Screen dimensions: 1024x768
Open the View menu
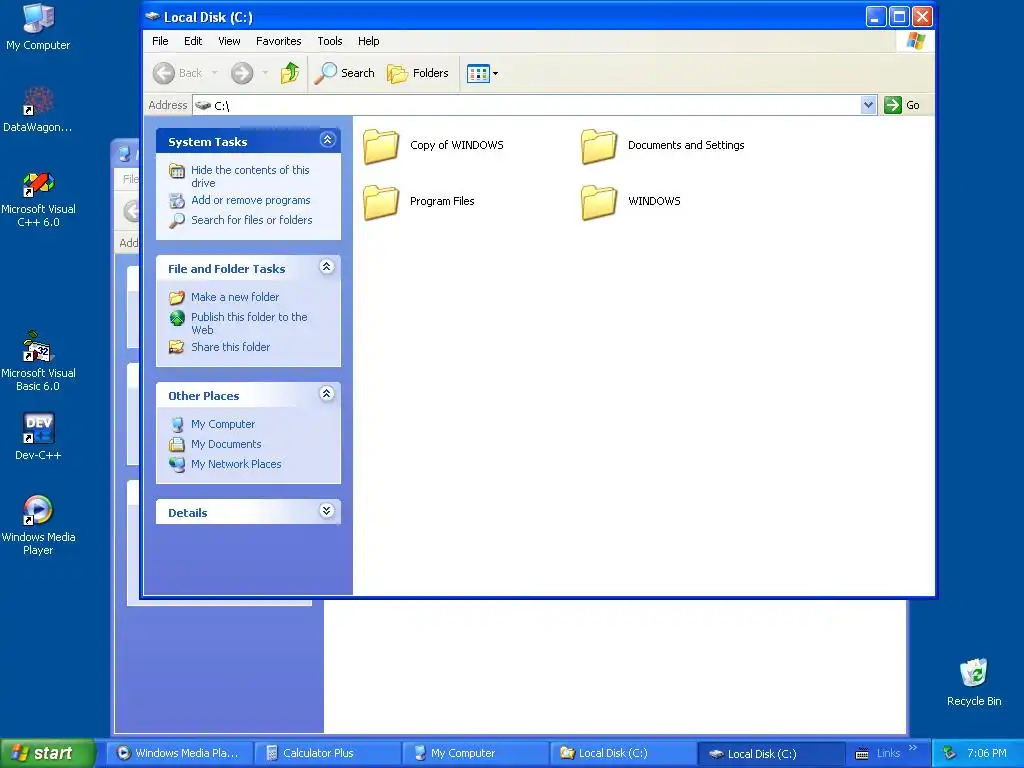pyautogui.click(x=229, y=41)
